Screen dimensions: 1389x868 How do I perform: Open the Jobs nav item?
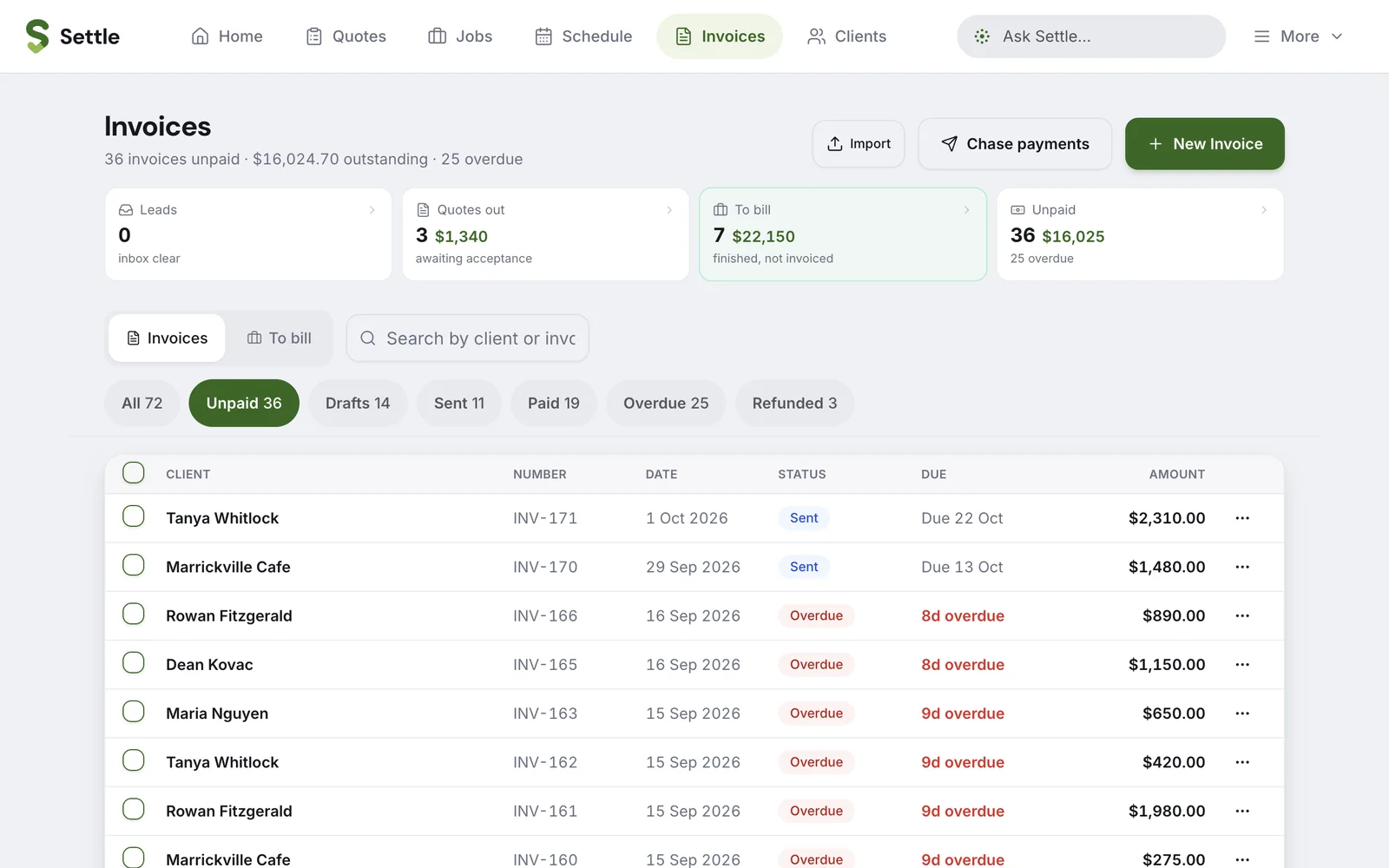click(x=460, y=36)
